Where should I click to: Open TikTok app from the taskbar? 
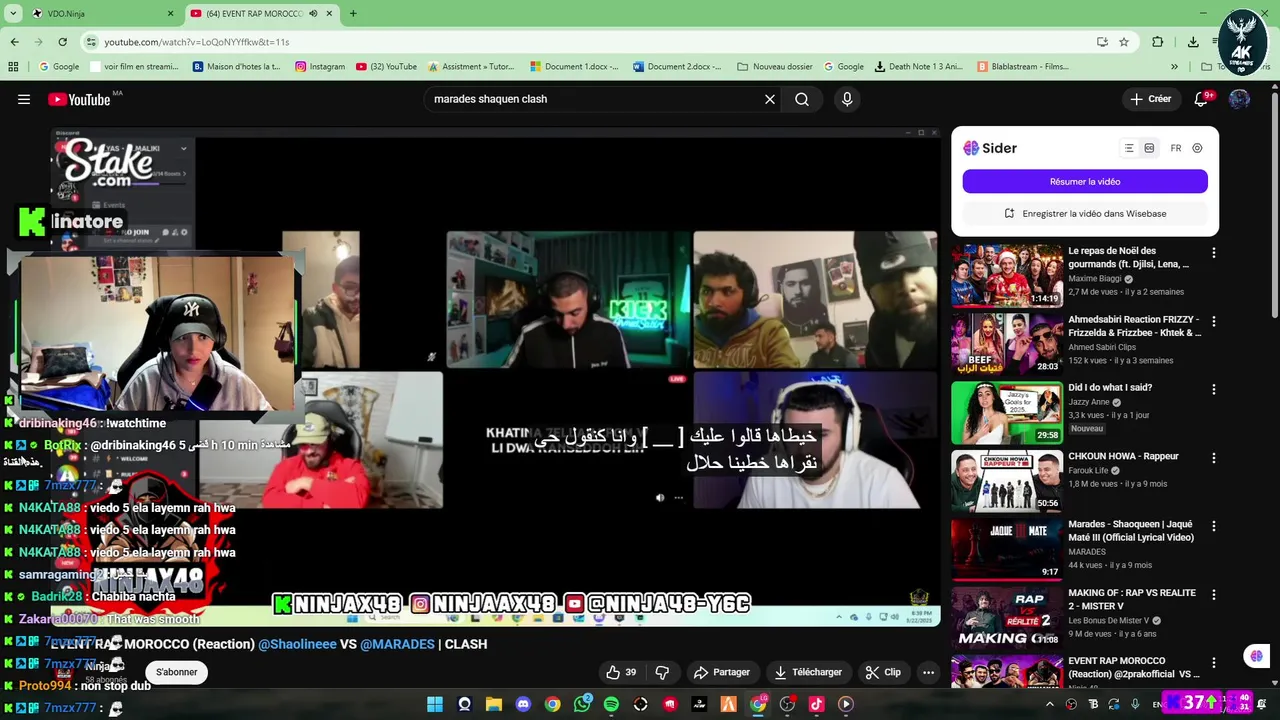(816, 704)
